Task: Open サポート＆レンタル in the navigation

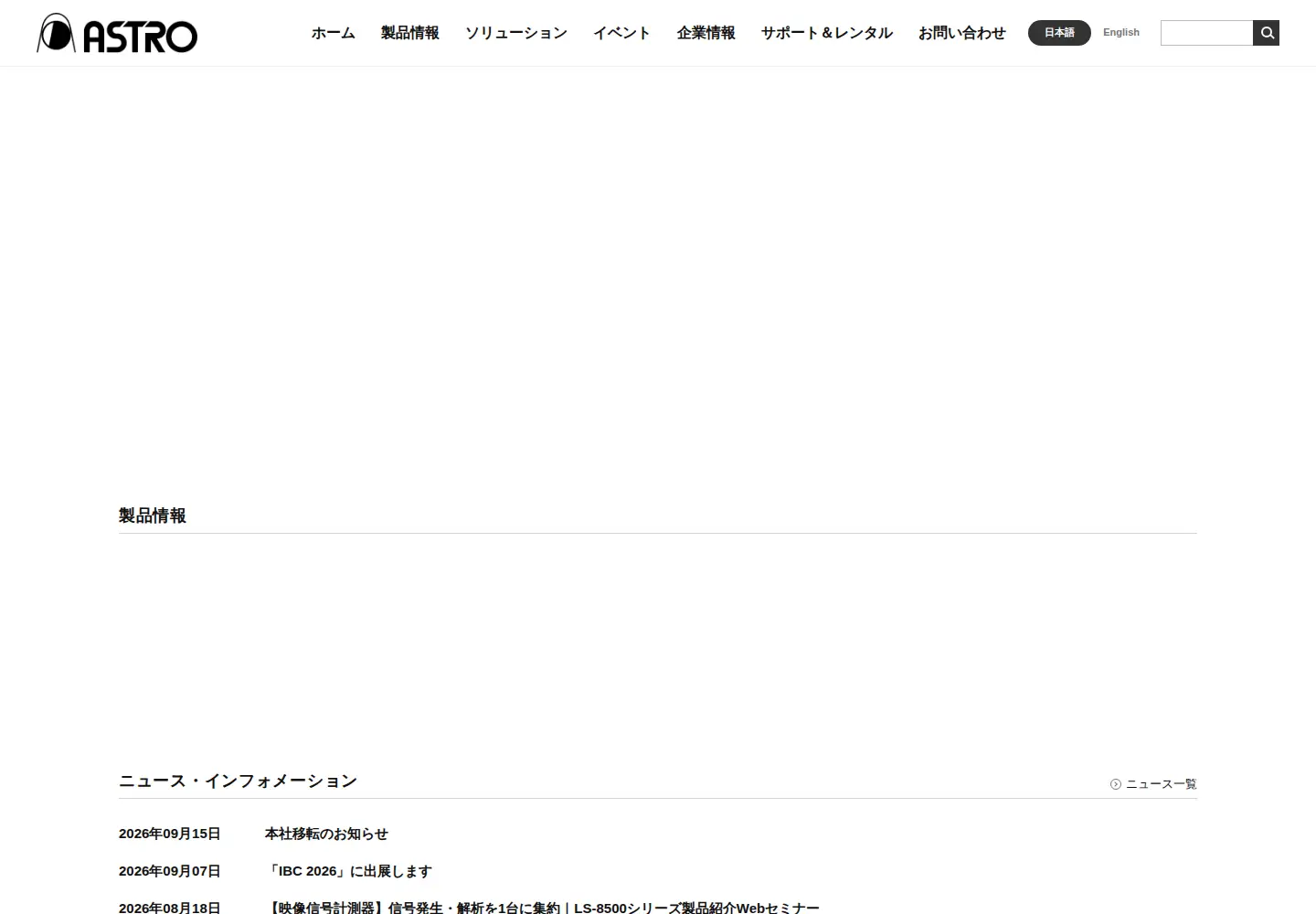Action: point(827,33)
